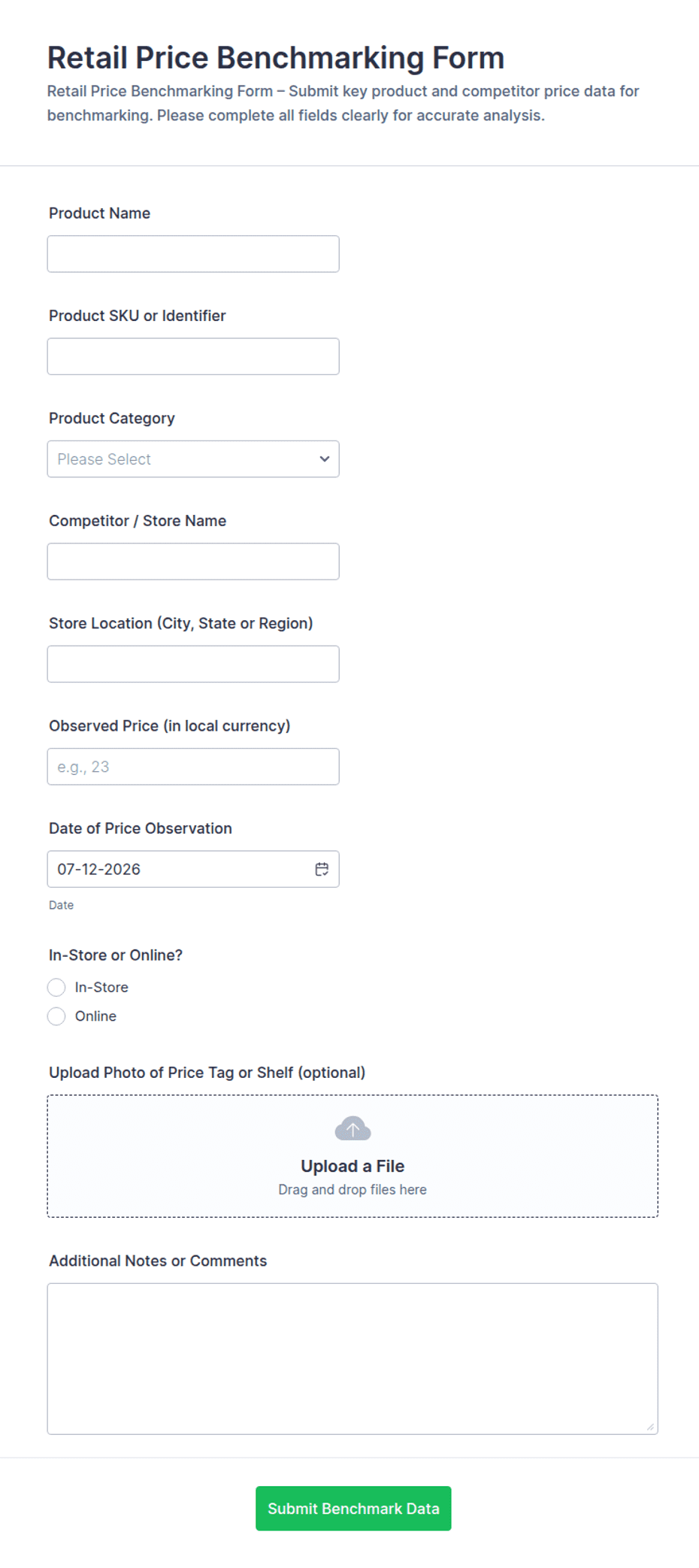The image size is (699, 1568).
Task: Click the drag and drop files area
Action: [x=353, y=1156]
